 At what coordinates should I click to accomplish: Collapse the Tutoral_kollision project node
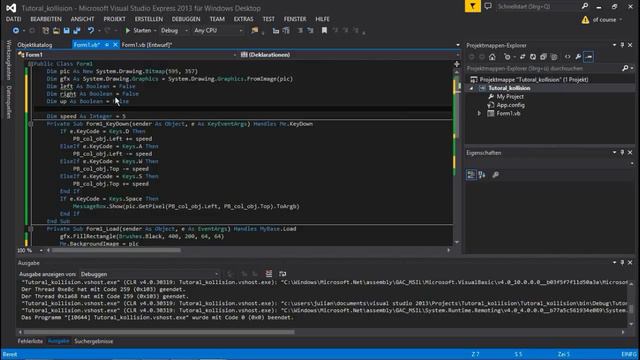coord(471,88)
